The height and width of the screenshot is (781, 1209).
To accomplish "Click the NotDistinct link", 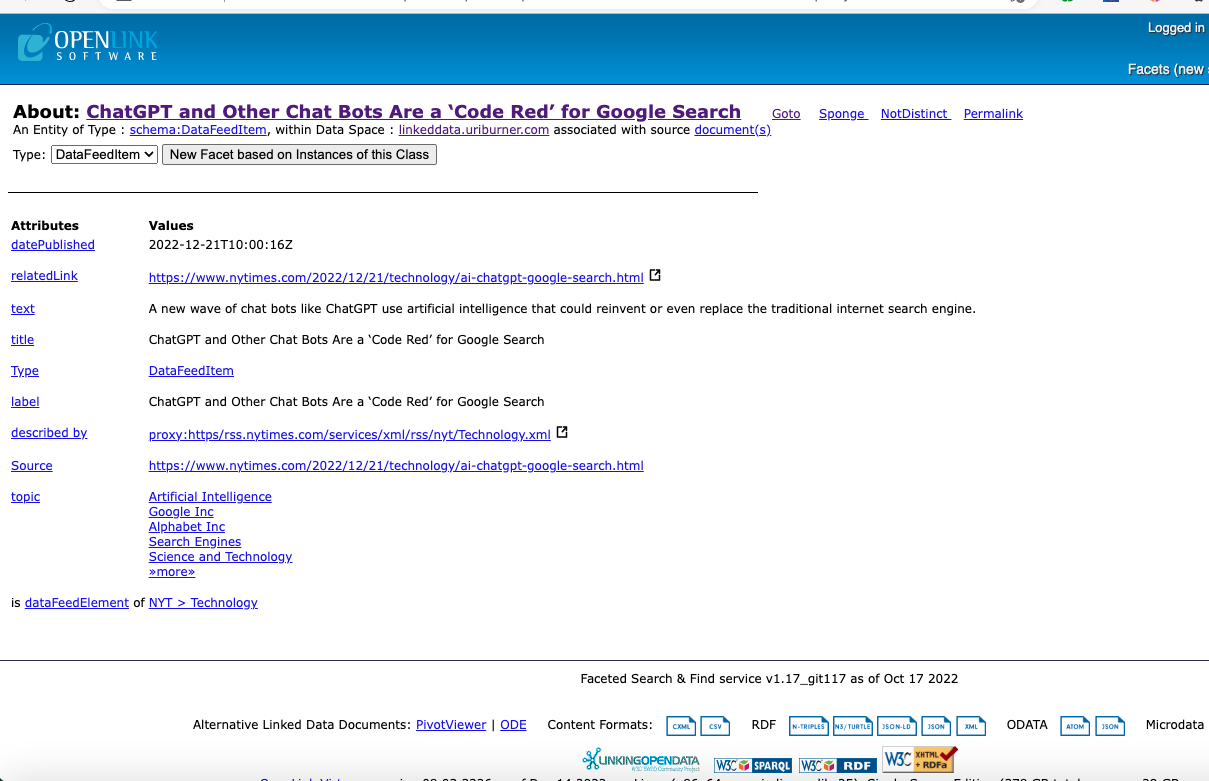I will coord(914,114).
